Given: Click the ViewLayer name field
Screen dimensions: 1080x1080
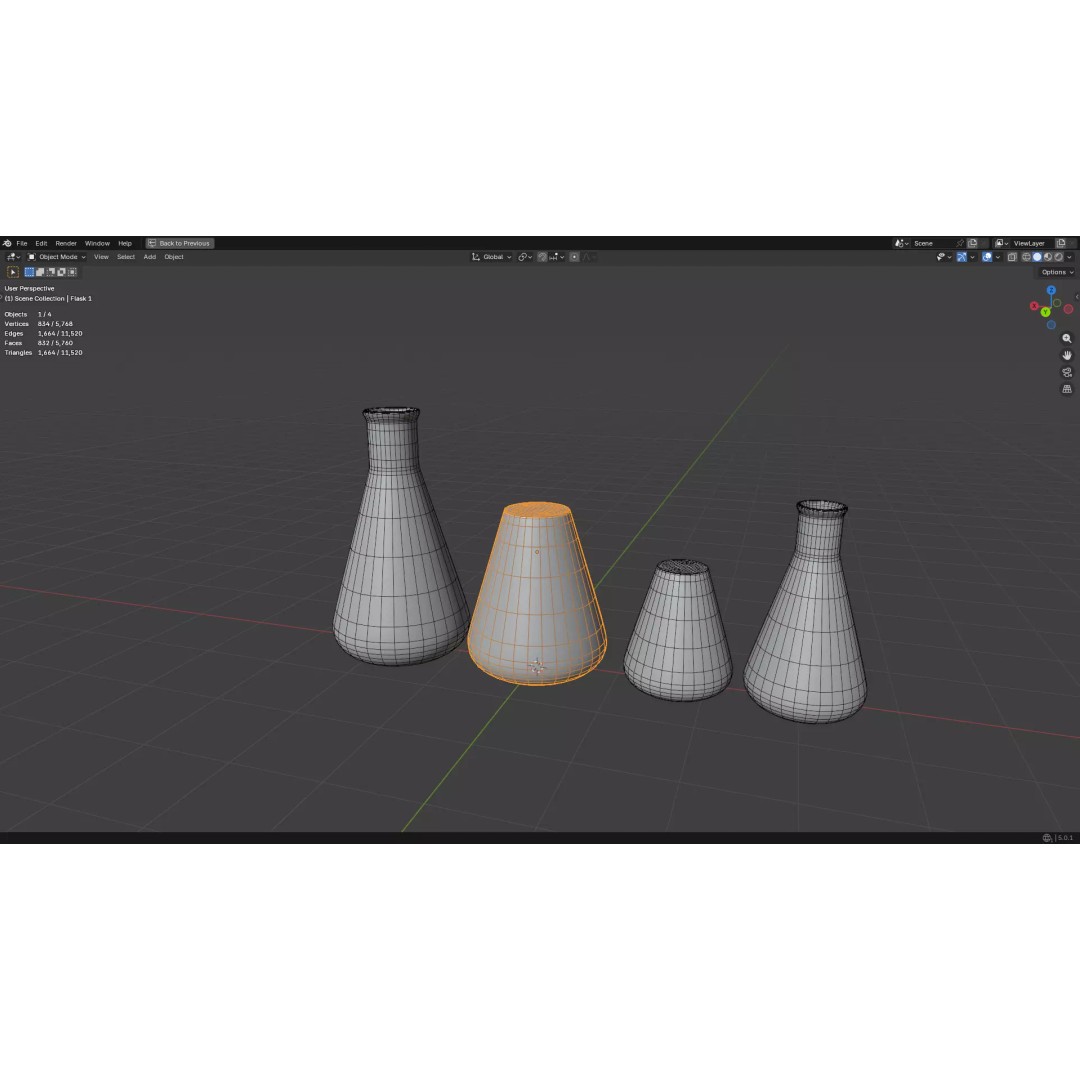Looking at the screenshot, I should click(1030, 243).
